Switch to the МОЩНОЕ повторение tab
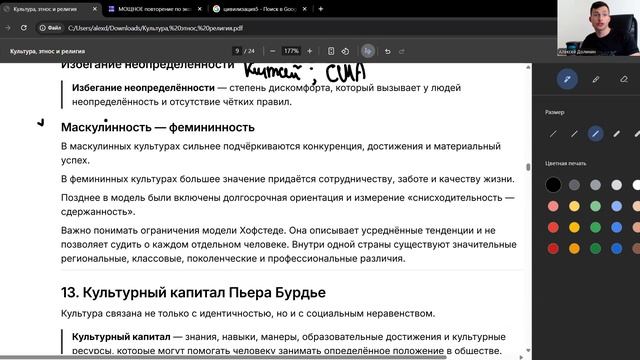This screenshot has height=360, width=640. [155, 9]
